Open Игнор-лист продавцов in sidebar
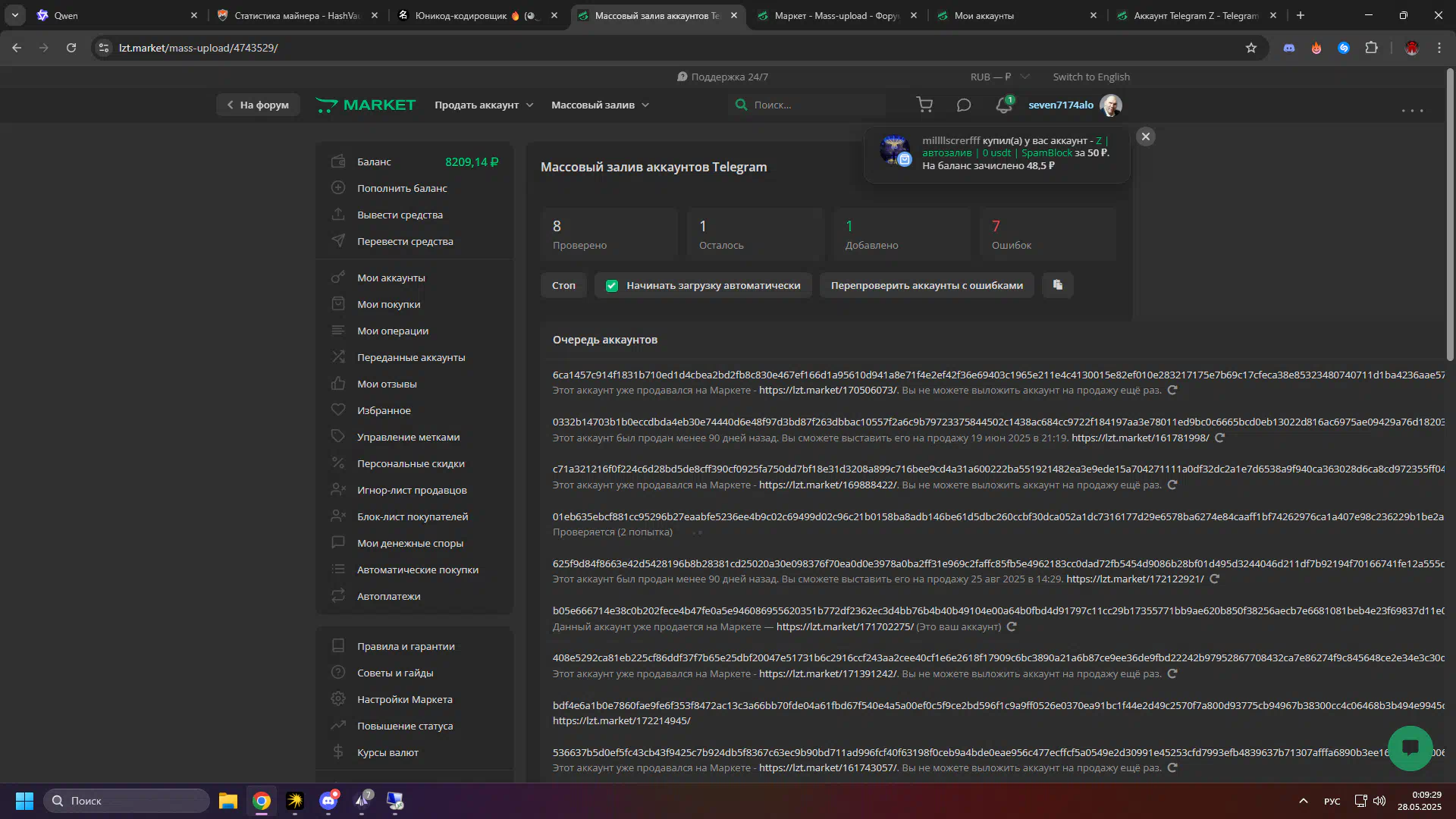 [x=412, y=490]
